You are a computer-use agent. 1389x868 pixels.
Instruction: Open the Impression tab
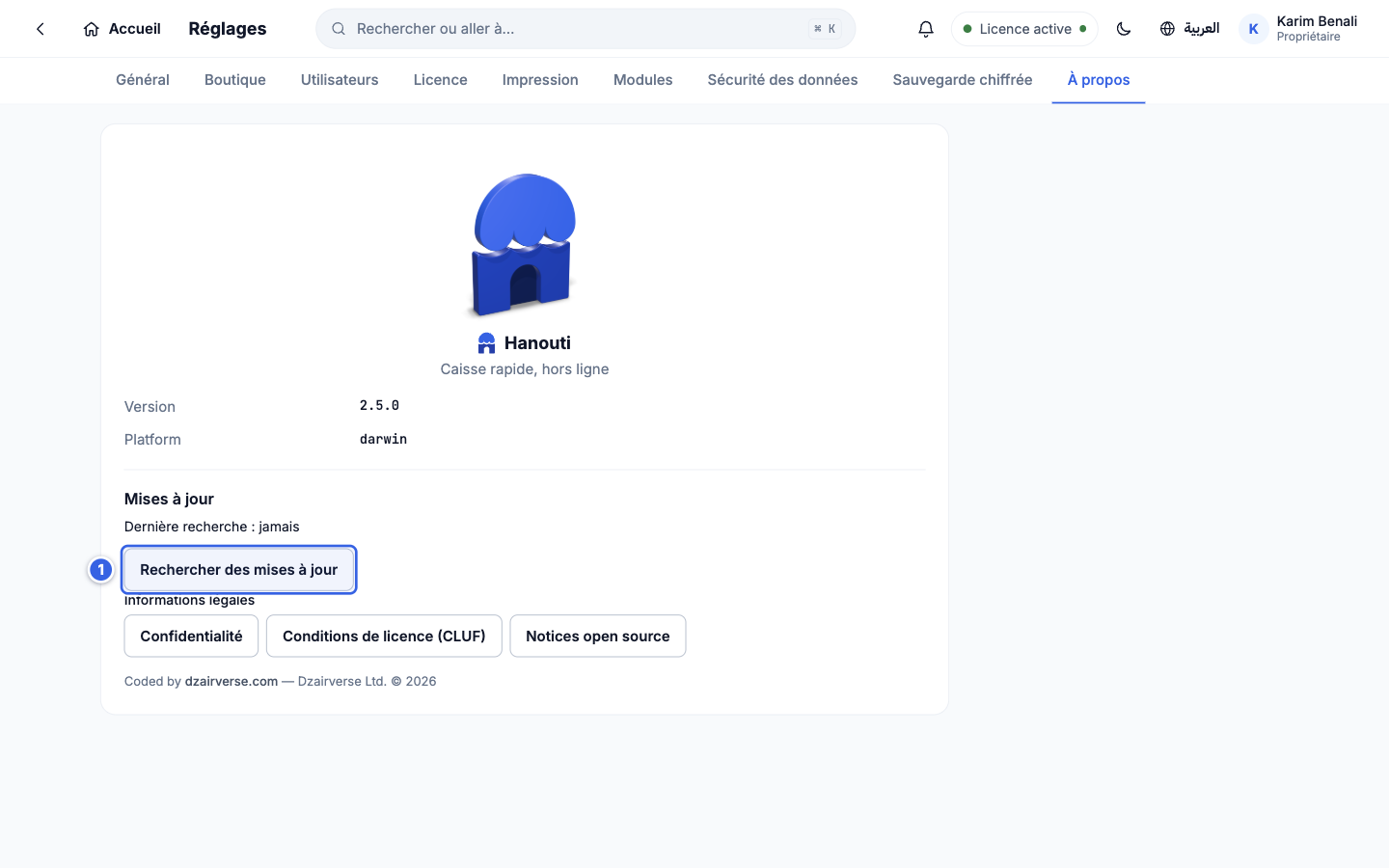[540, 80]
